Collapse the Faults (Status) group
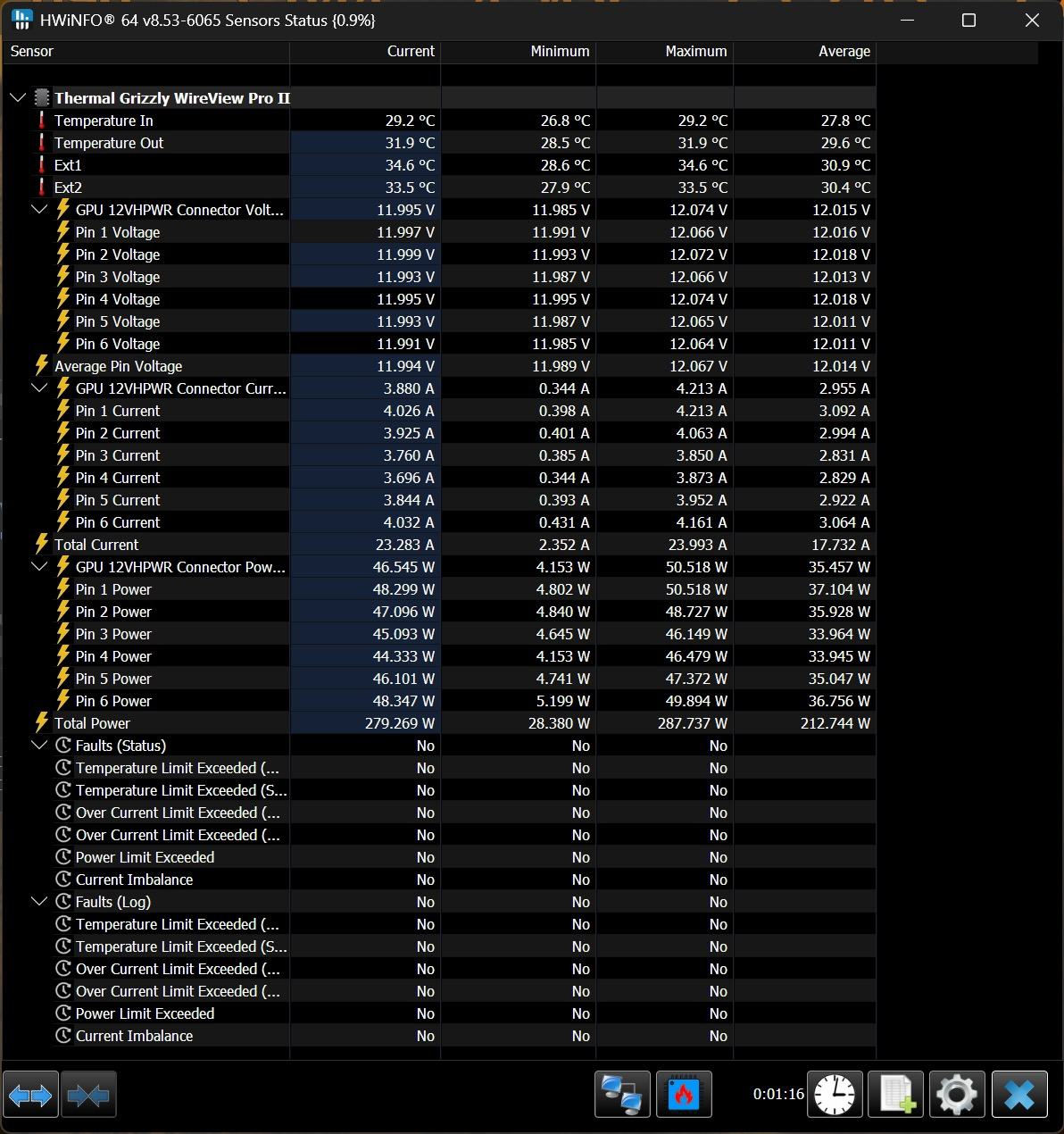 pyautogui.click(x=38, y=746)
